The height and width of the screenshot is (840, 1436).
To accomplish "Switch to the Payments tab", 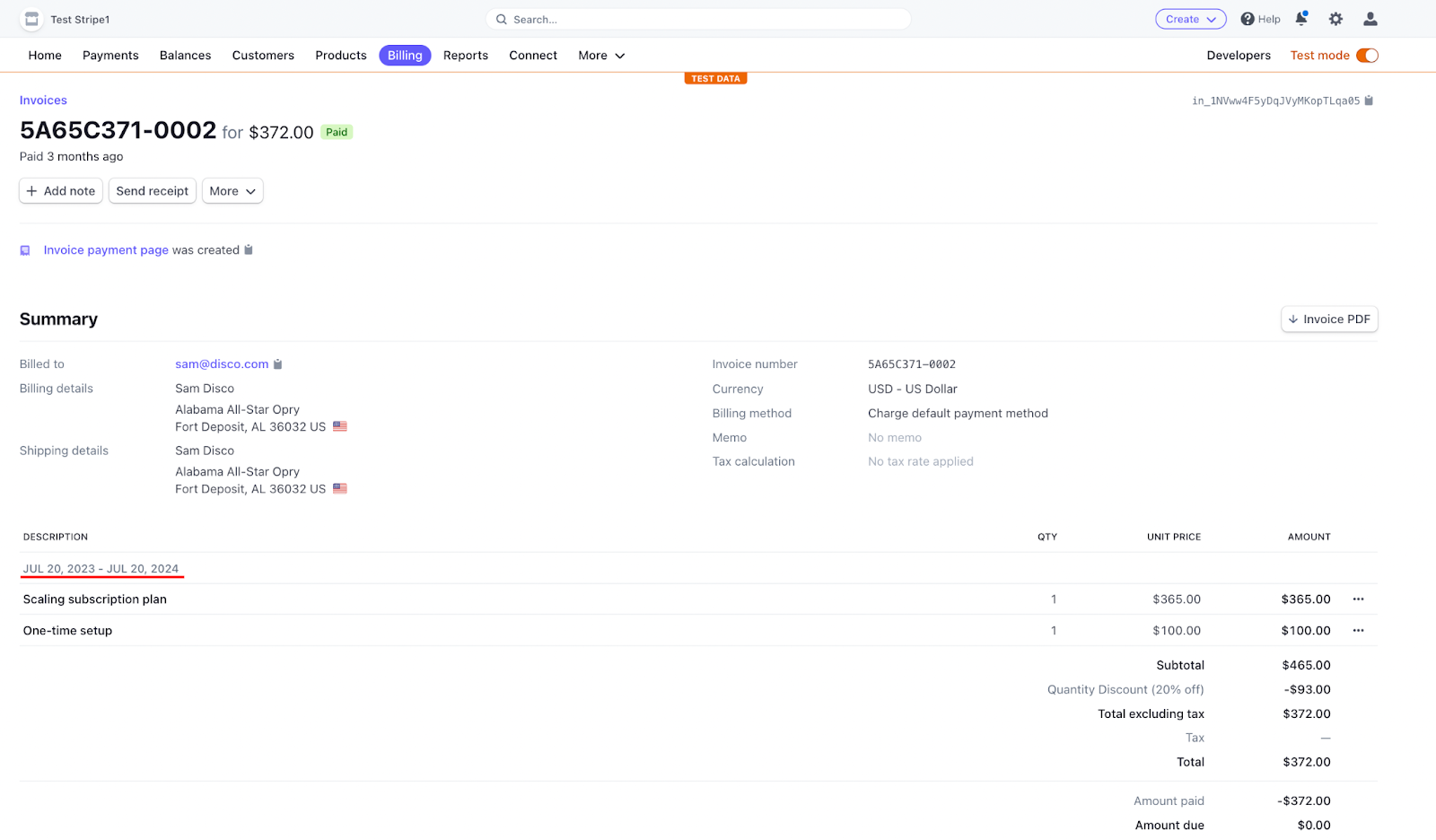I will click(x=110, y=56).
